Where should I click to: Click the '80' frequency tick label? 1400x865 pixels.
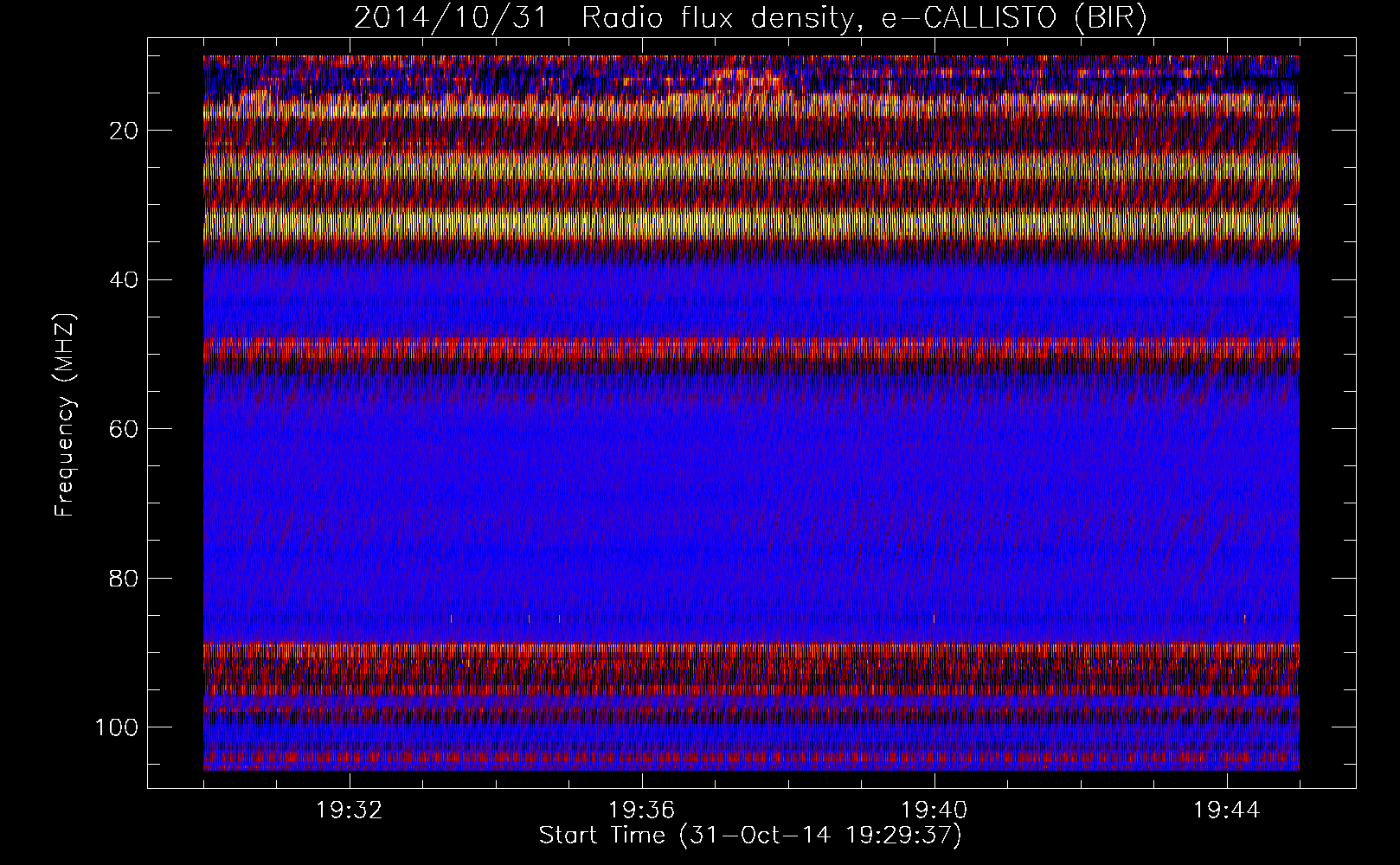tap(124, 578)
